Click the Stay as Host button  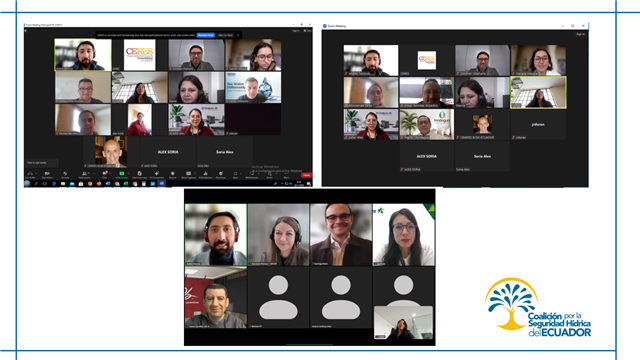click(225, 36)
